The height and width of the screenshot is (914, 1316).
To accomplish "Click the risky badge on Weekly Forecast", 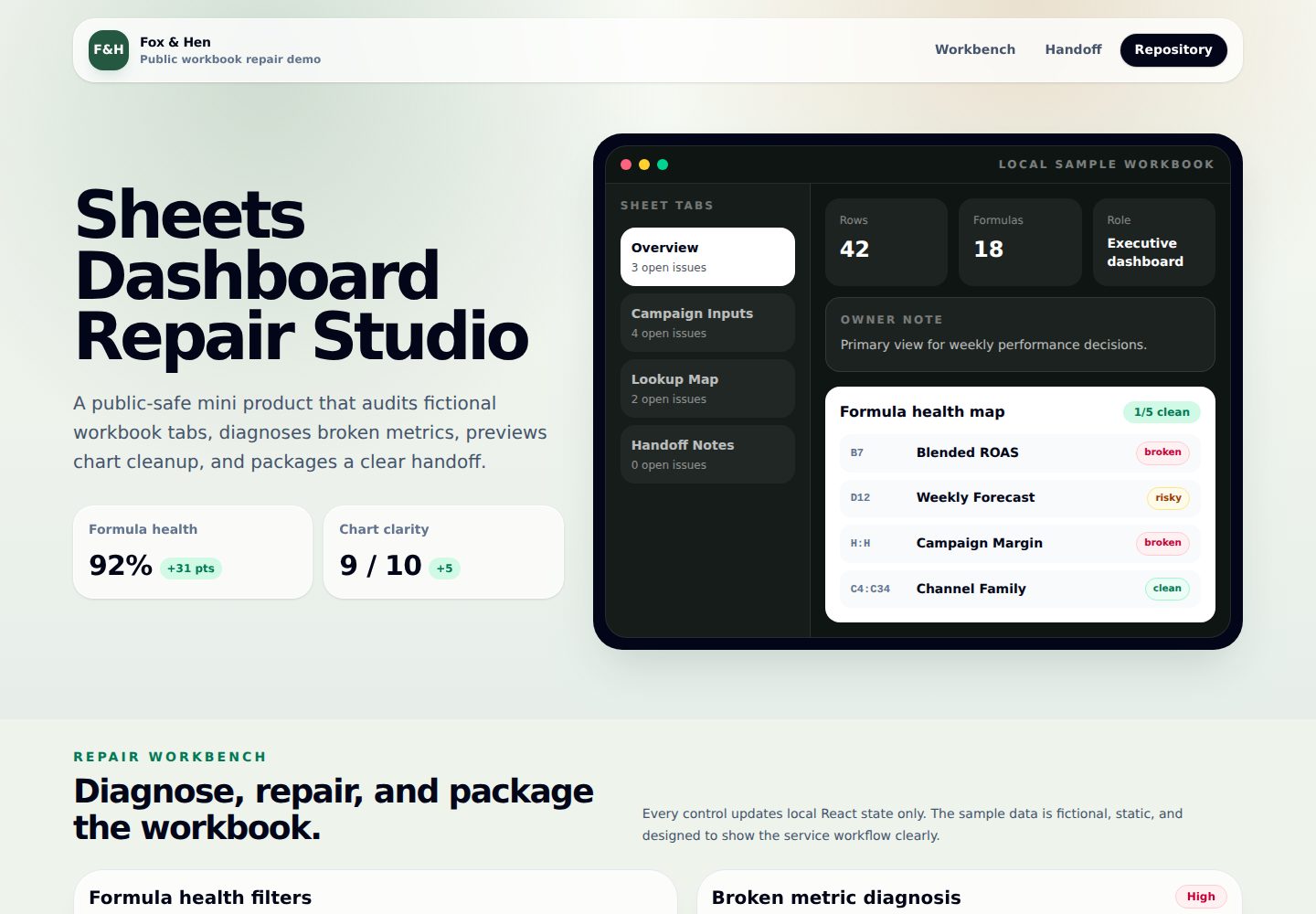I will pyautogui.click(x=1168, y=498).
